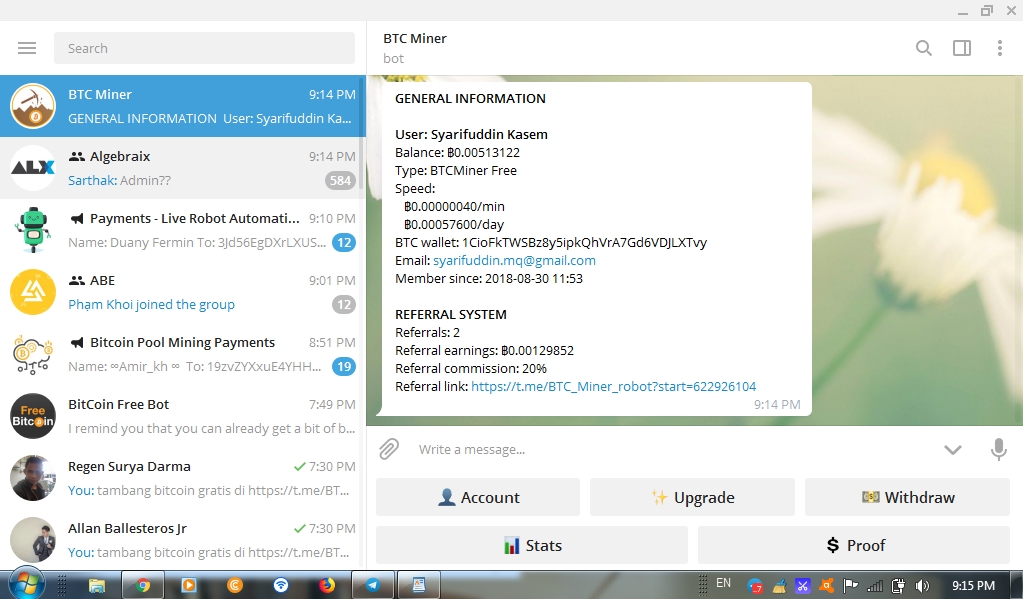Click the 9:15 PM taskbar clock

(973, 586)
